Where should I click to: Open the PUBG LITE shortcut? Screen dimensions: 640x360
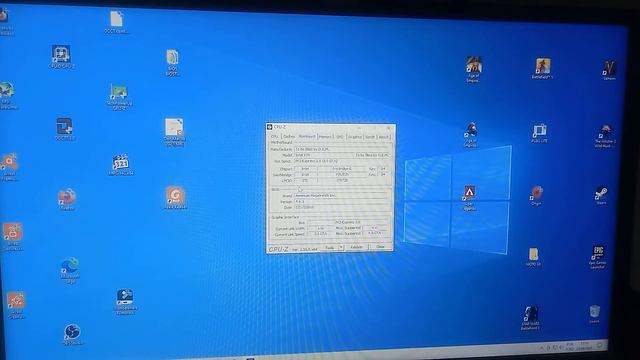(539, 133)
